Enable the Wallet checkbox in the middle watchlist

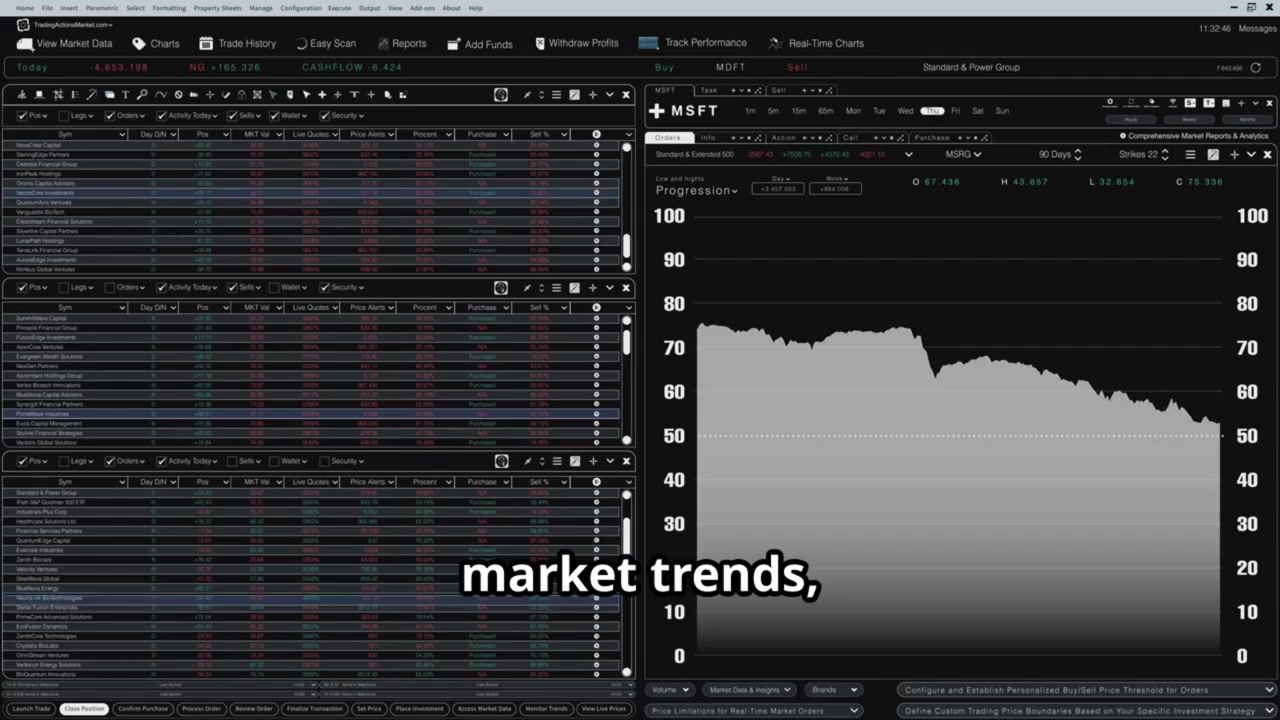coord(274,287)
